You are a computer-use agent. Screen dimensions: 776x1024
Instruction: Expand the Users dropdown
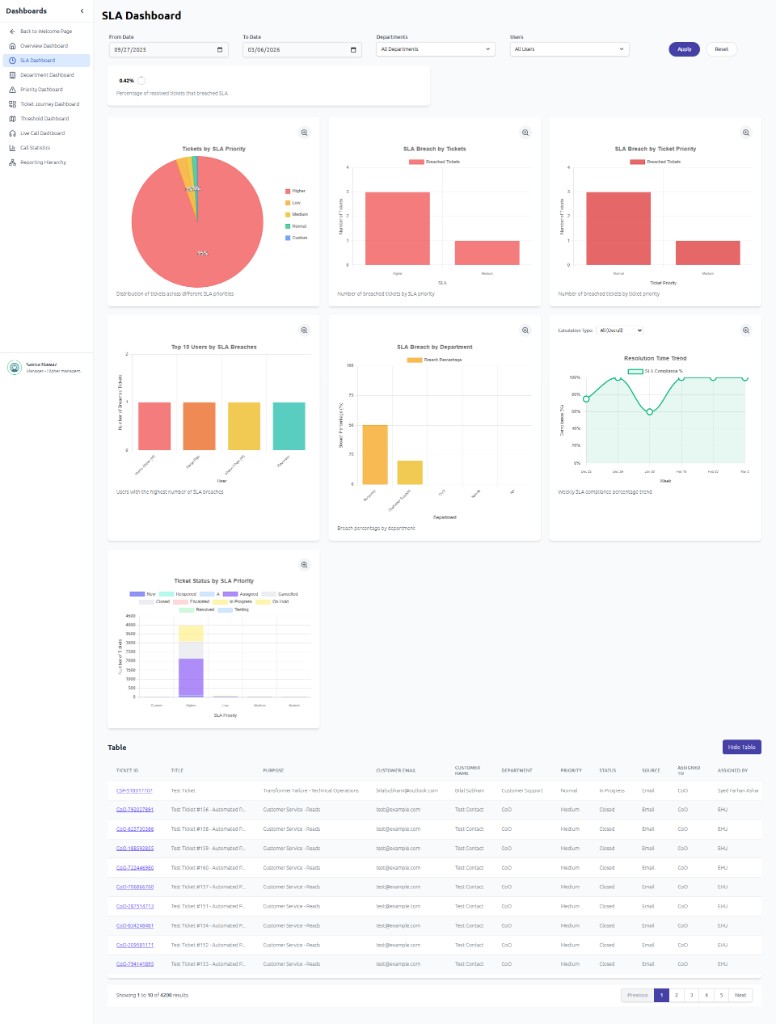(569, 49)
